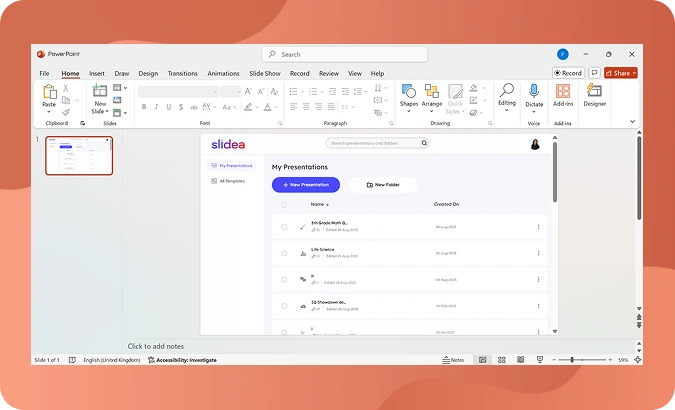
Task: Switch to the Slide Show tab
Action: (265, 74)
